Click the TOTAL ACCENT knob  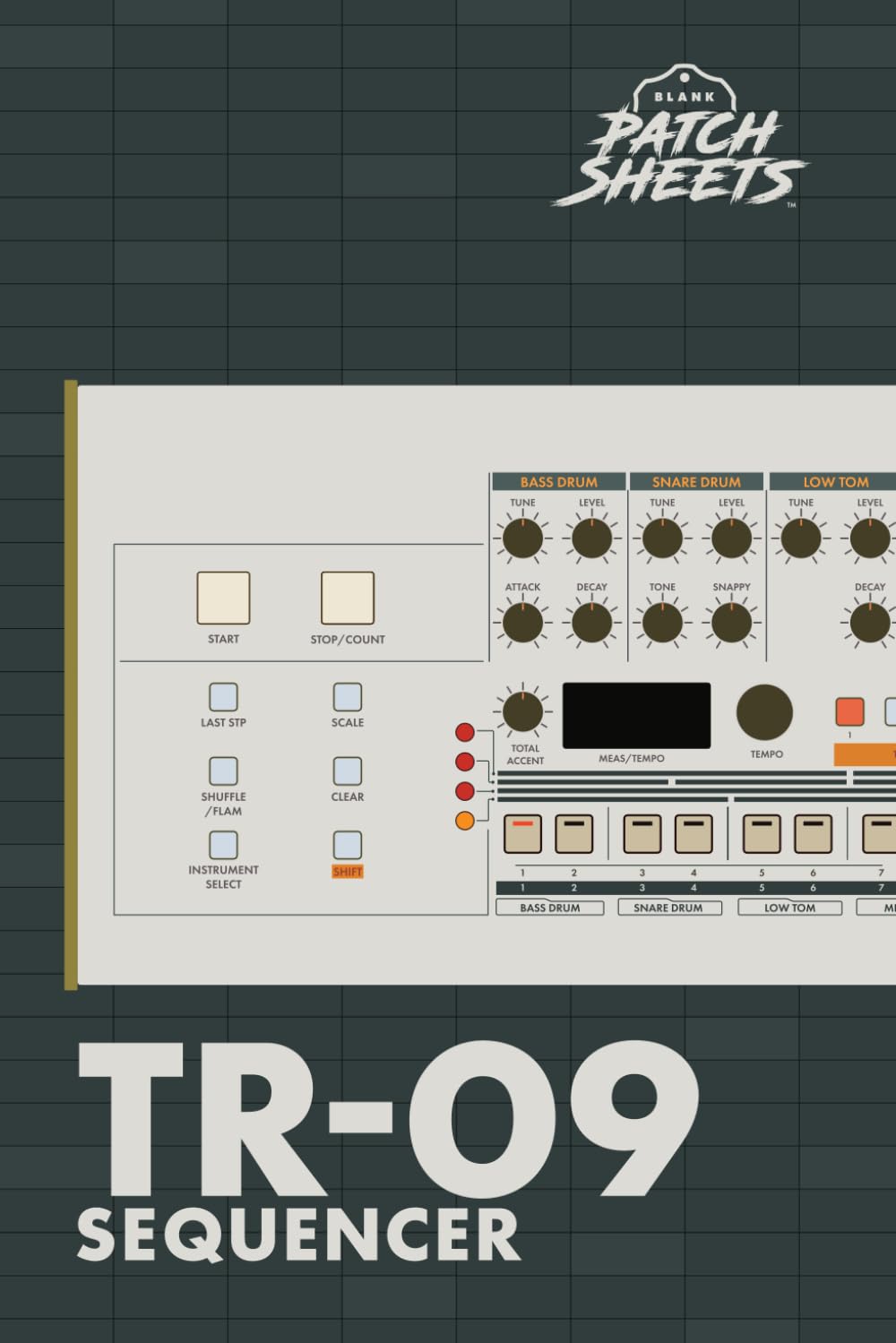click(x=522, y=712)
